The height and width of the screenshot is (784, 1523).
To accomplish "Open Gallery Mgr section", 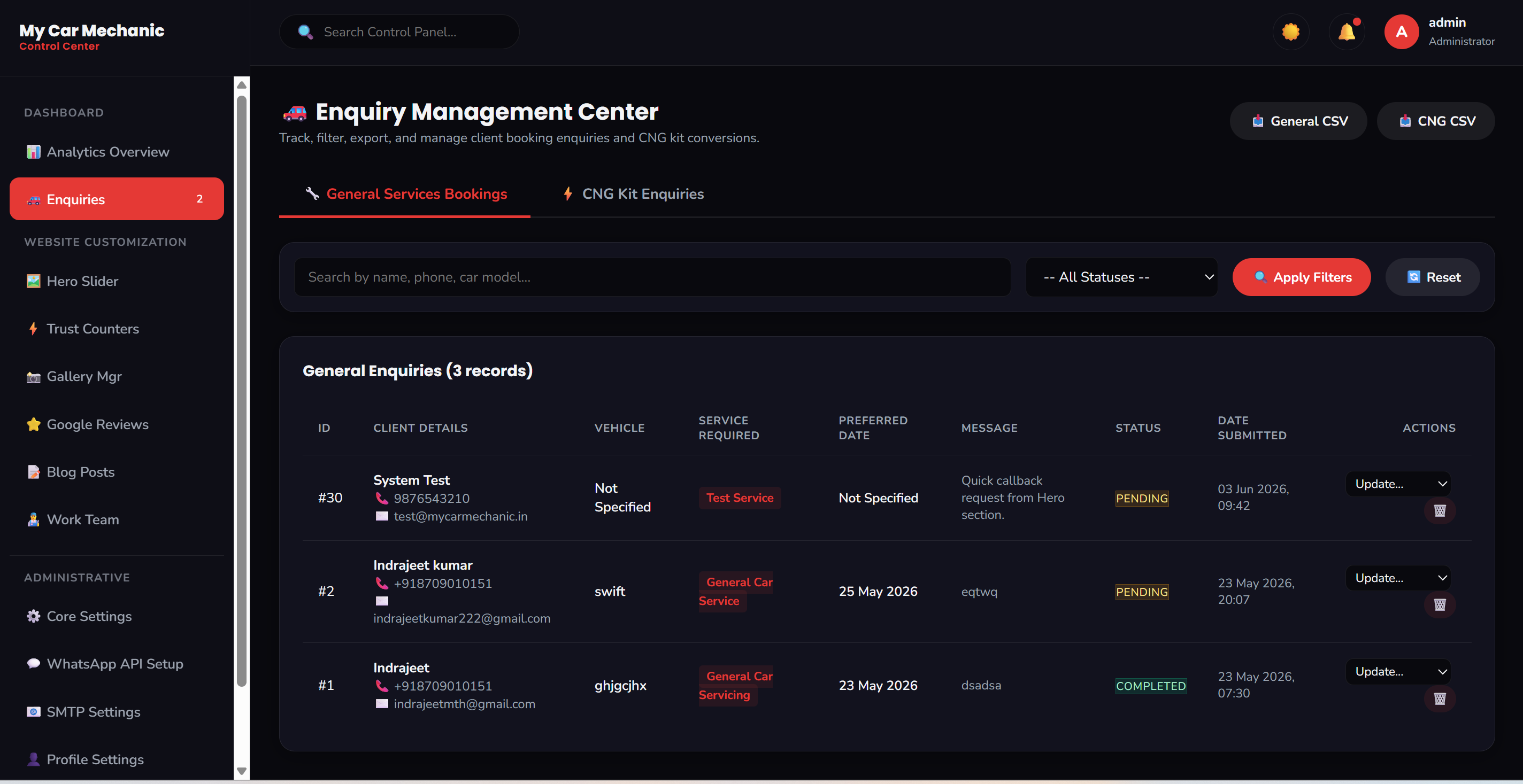I will click(x=117, y=376).
